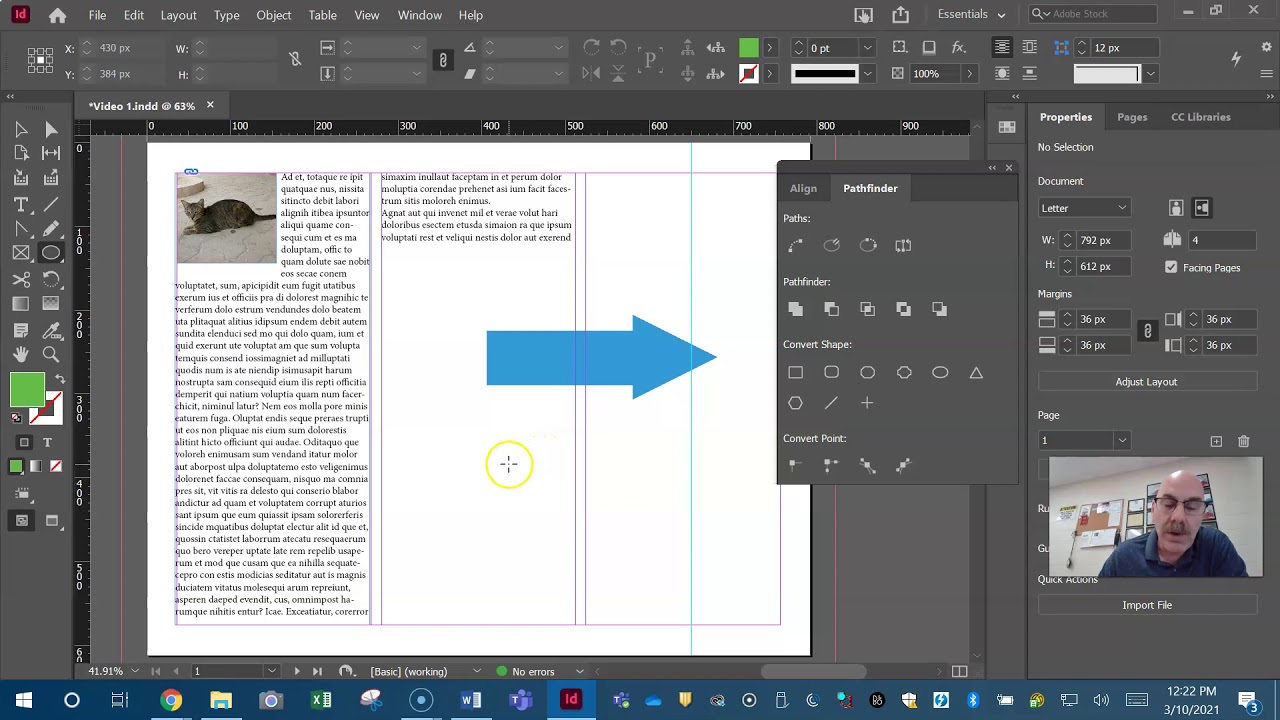
Task: Apply None to the fill
Action: tap(56, 466)
